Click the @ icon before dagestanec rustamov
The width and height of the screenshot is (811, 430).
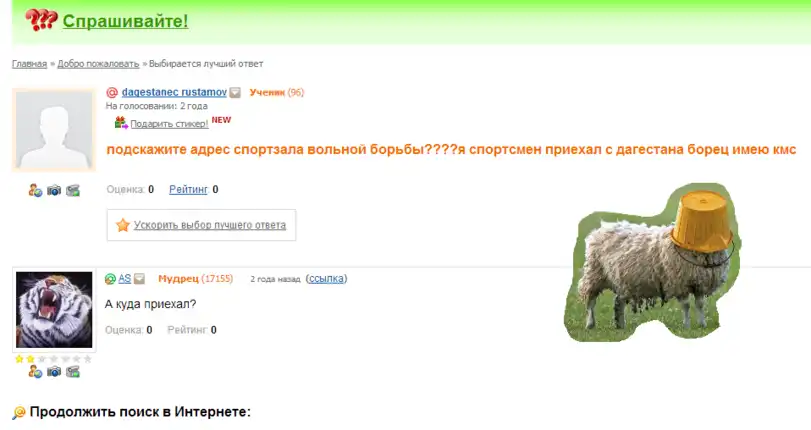point(112,93)
